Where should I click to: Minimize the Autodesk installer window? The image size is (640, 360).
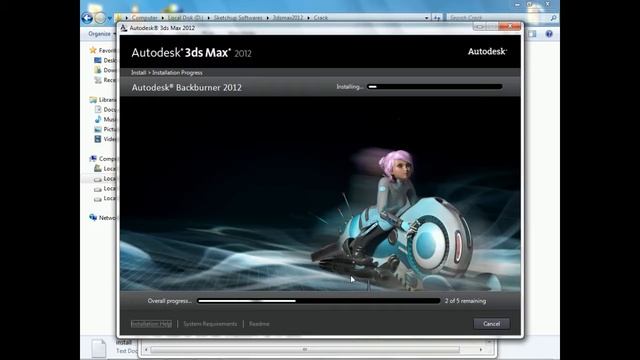(x=480, y=27)
